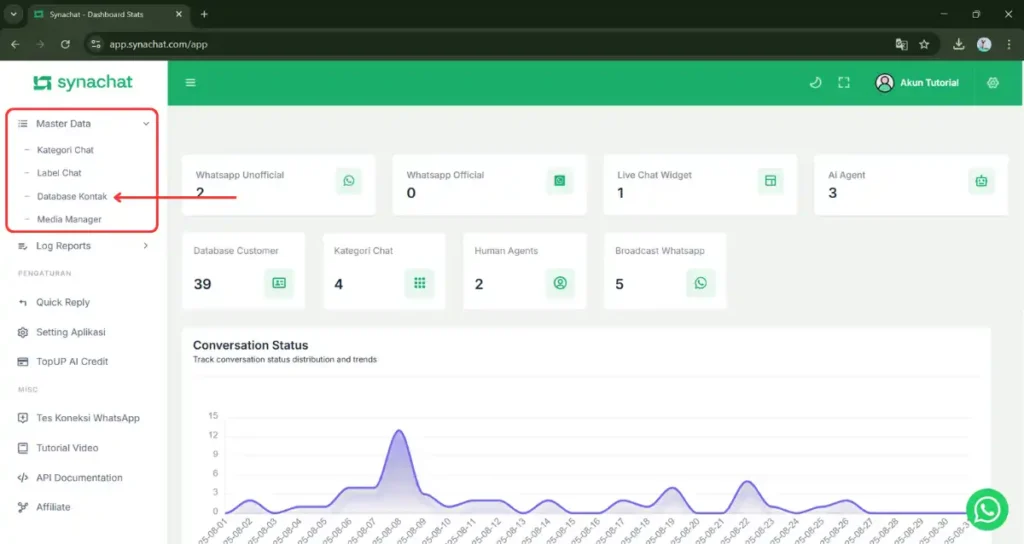1024x544 pixels.
Task: Open the browser three-dot menu
Action: pos(1009,44)
